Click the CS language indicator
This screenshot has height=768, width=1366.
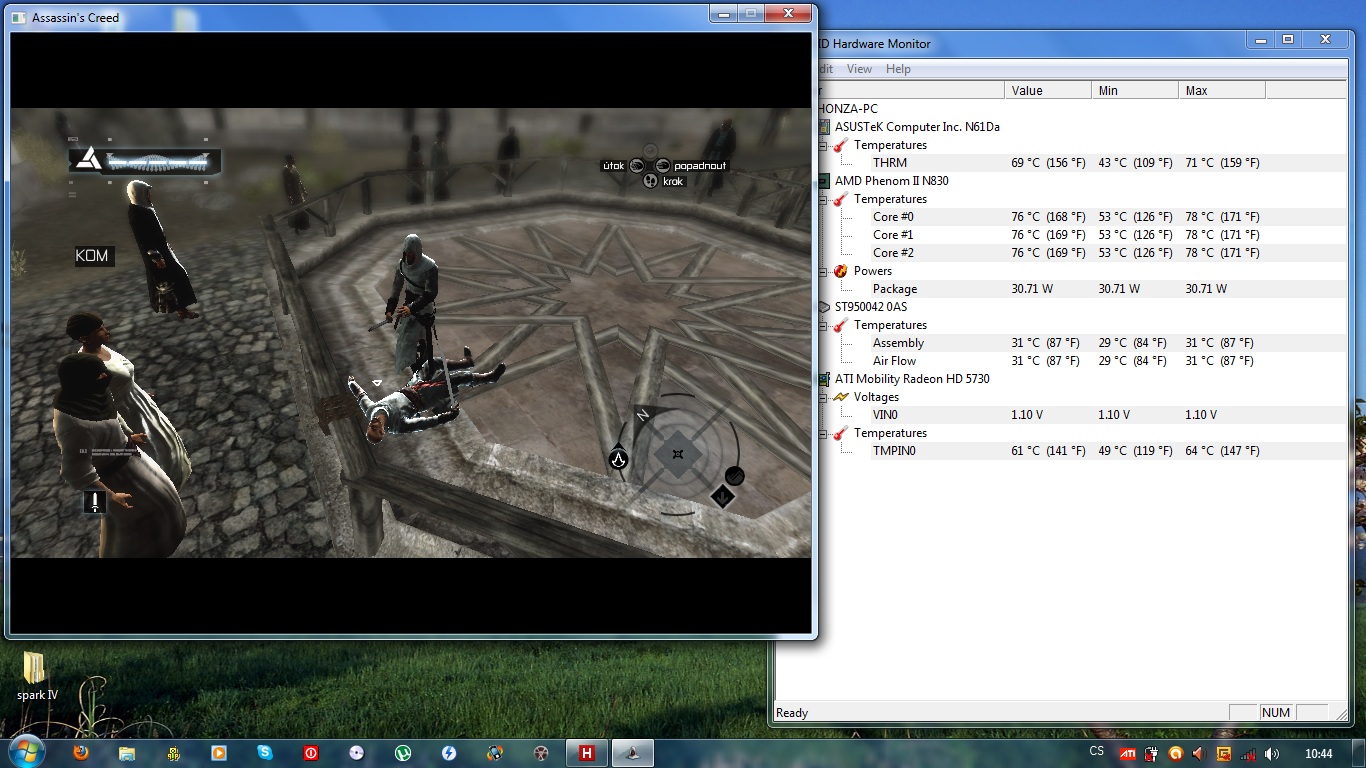1097,752
